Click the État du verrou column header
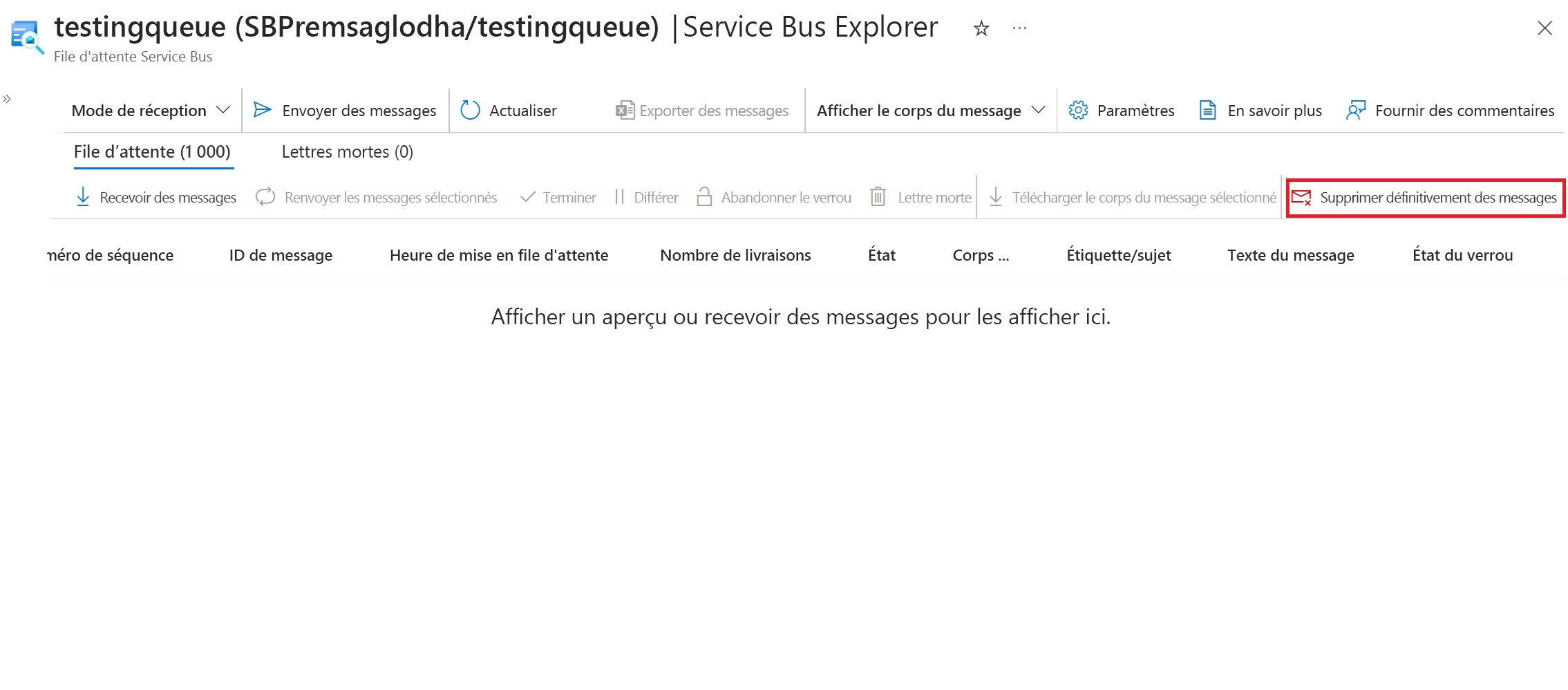 pos(1462,255)
